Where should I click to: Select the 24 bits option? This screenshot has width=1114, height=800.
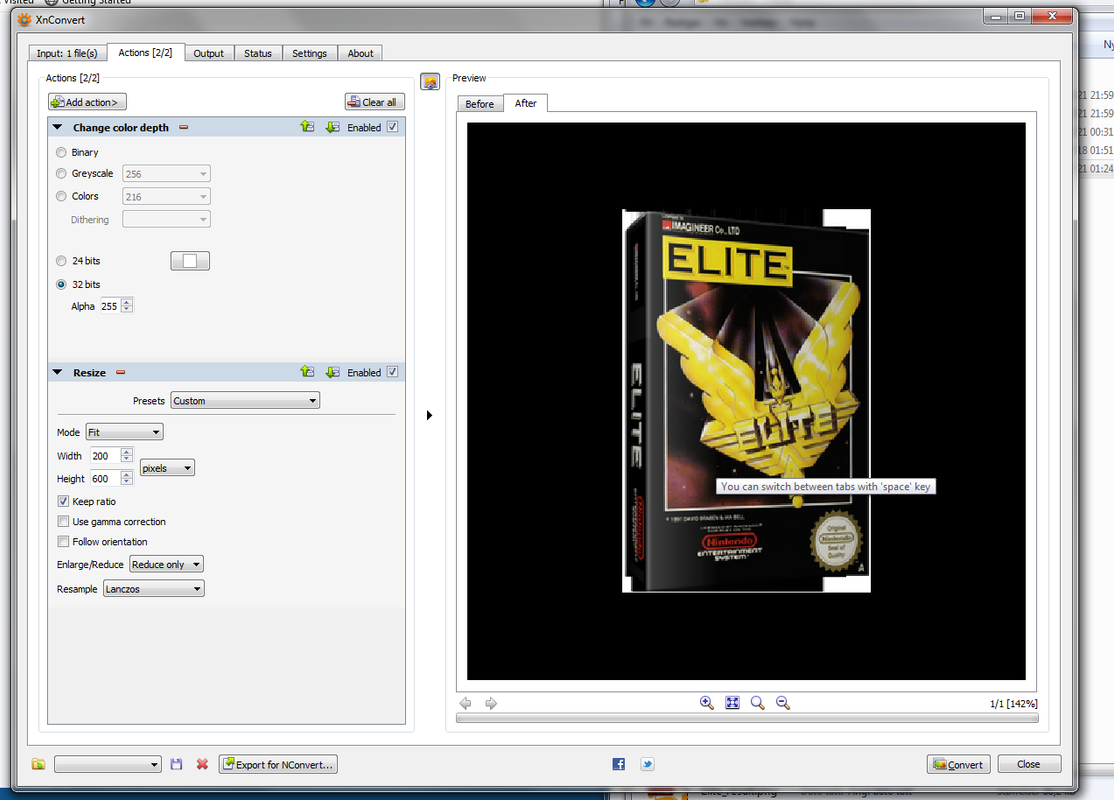pyautogui.click(x=61, y=261)
